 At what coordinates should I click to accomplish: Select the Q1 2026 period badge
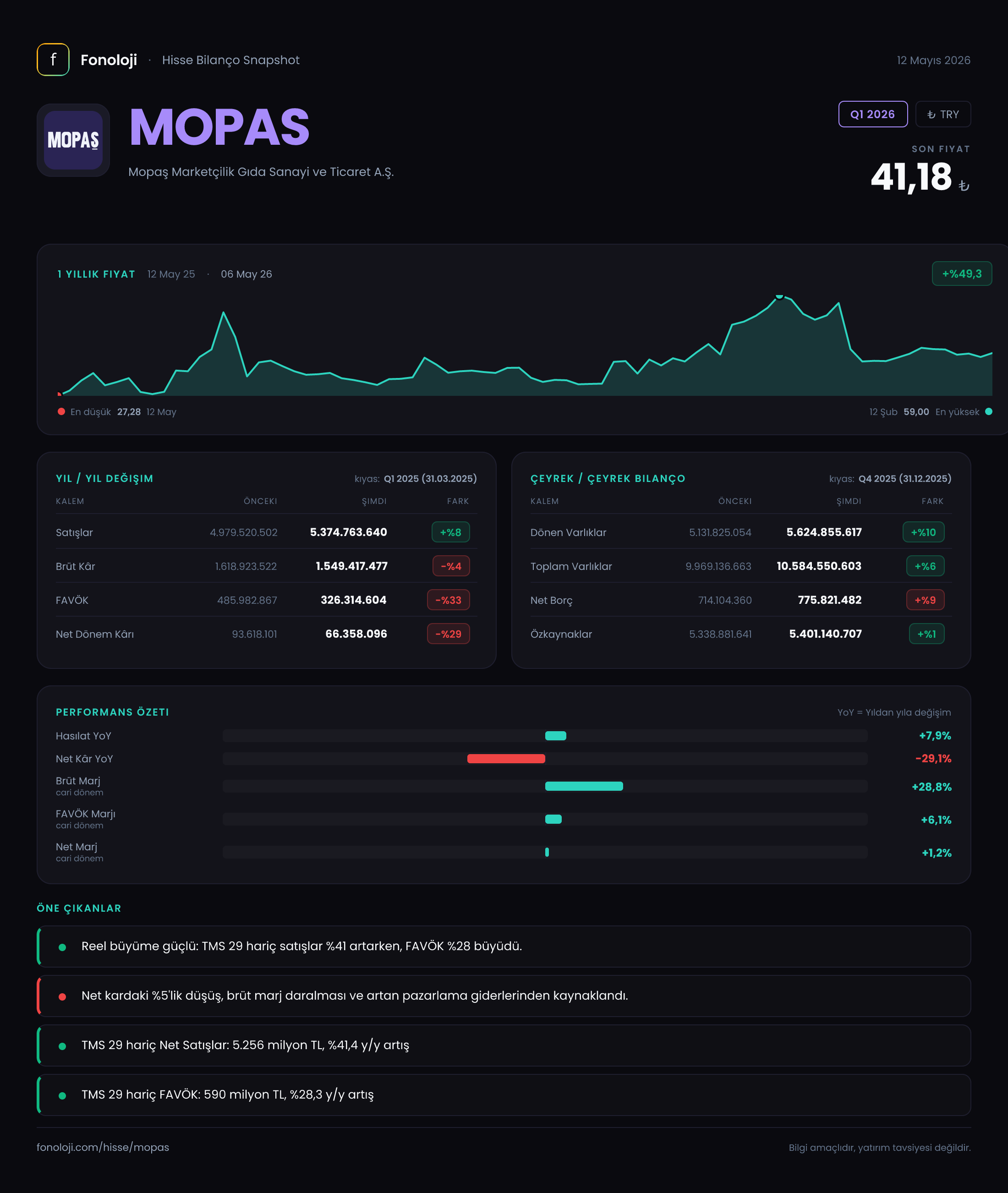[872, 114]
